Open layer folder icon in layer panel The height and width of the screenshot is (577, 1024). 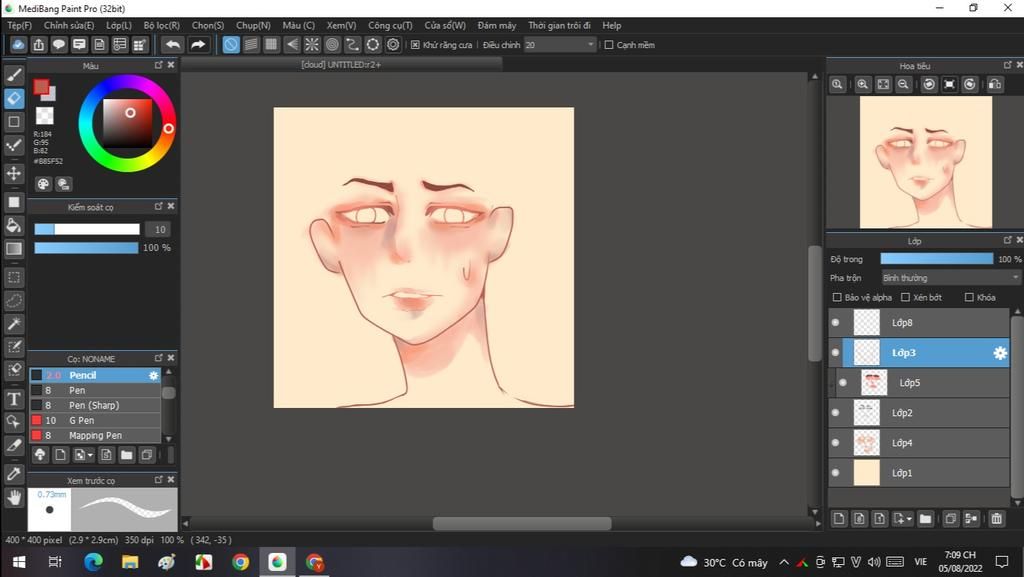click(925, 519)
